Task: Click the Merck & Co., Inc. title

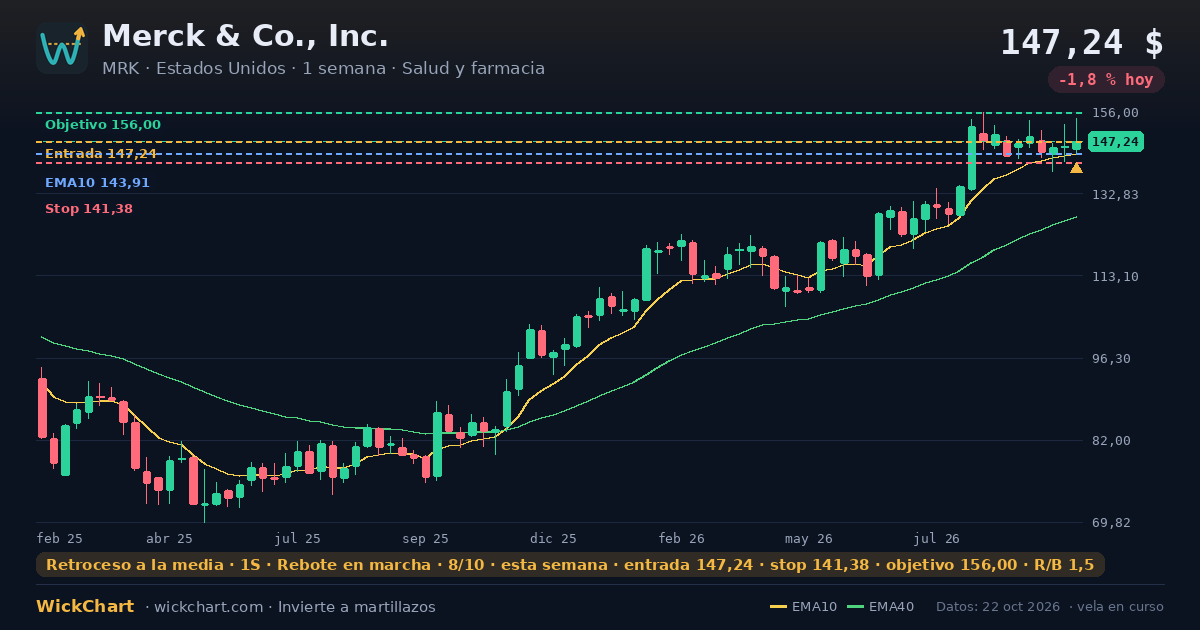Action: click(245, 36)
